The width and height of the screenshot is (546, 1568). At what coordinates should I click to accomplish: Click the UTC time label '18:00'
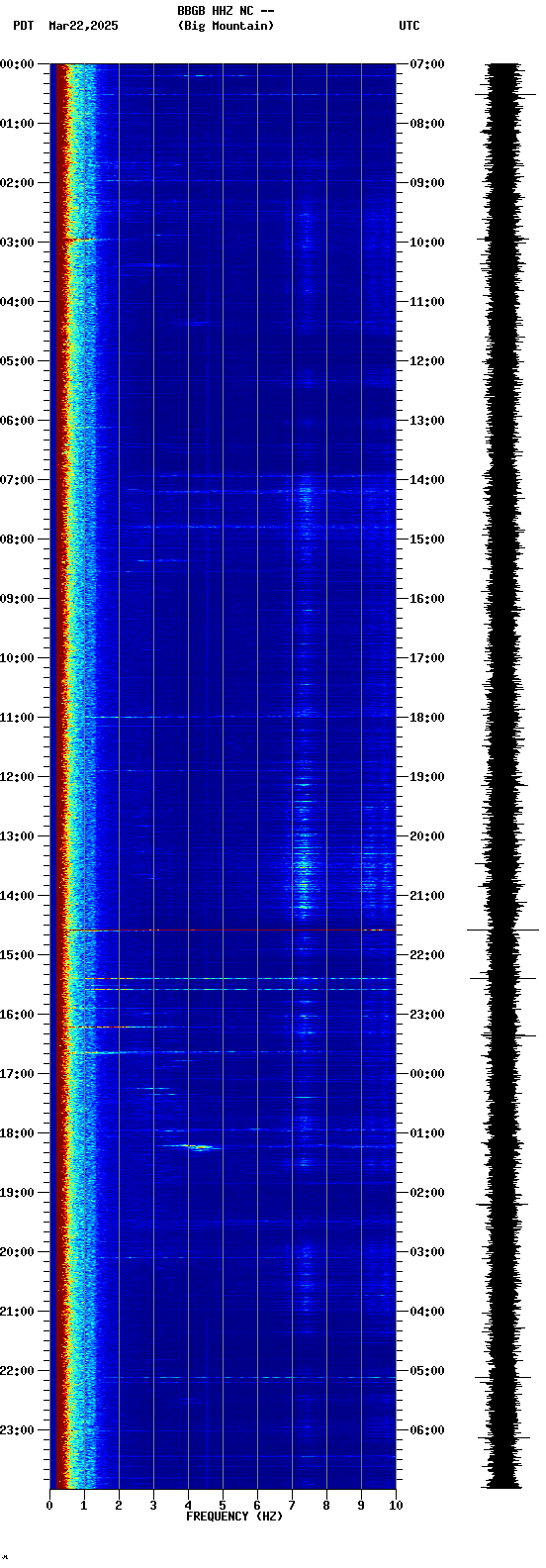427,718
